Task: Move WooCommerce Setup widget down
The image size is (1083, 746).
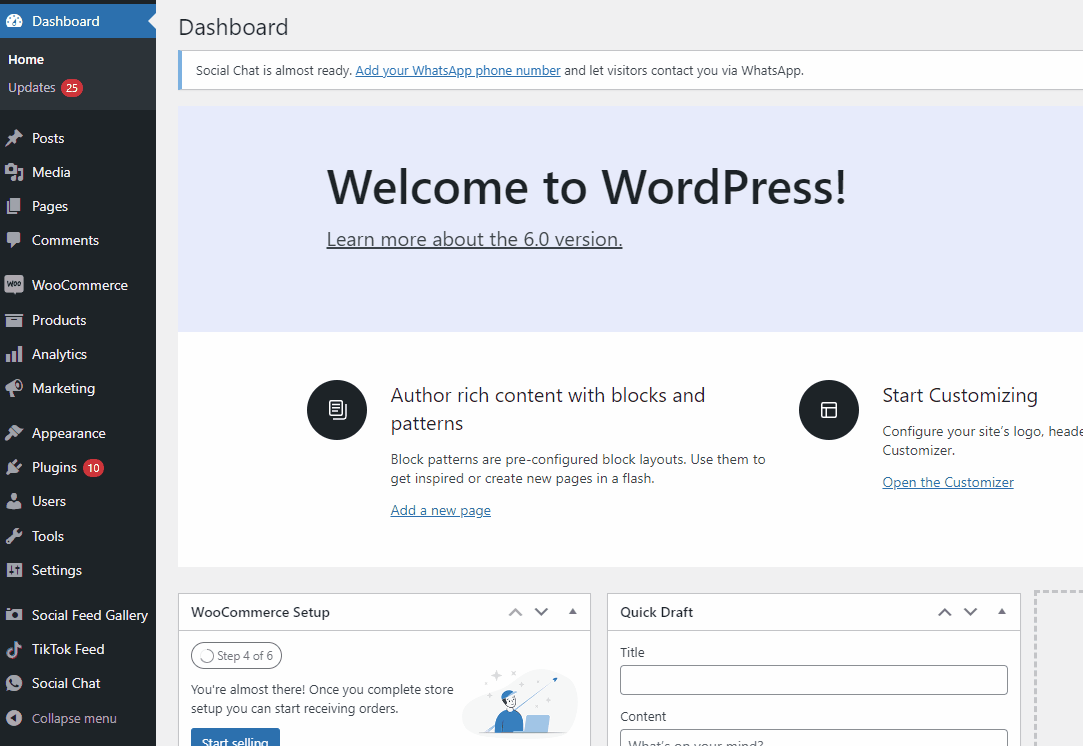Action: pyautogui.click(x=542, y=612)
